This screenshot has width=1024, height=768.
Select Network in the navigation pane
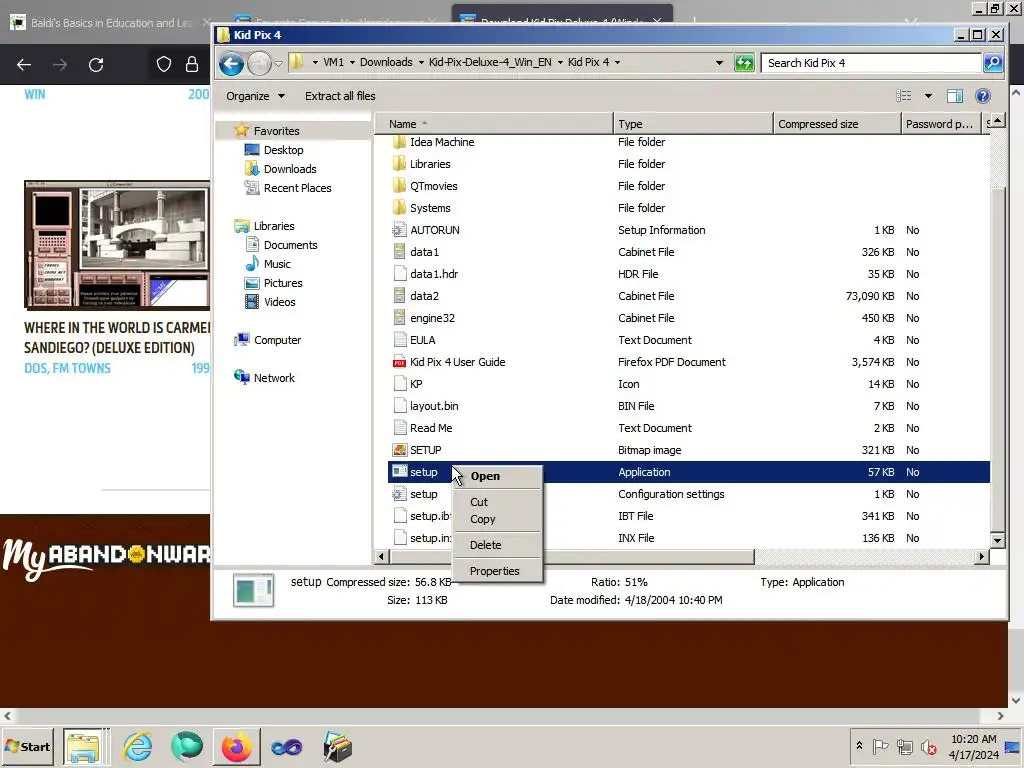point(274,377)
